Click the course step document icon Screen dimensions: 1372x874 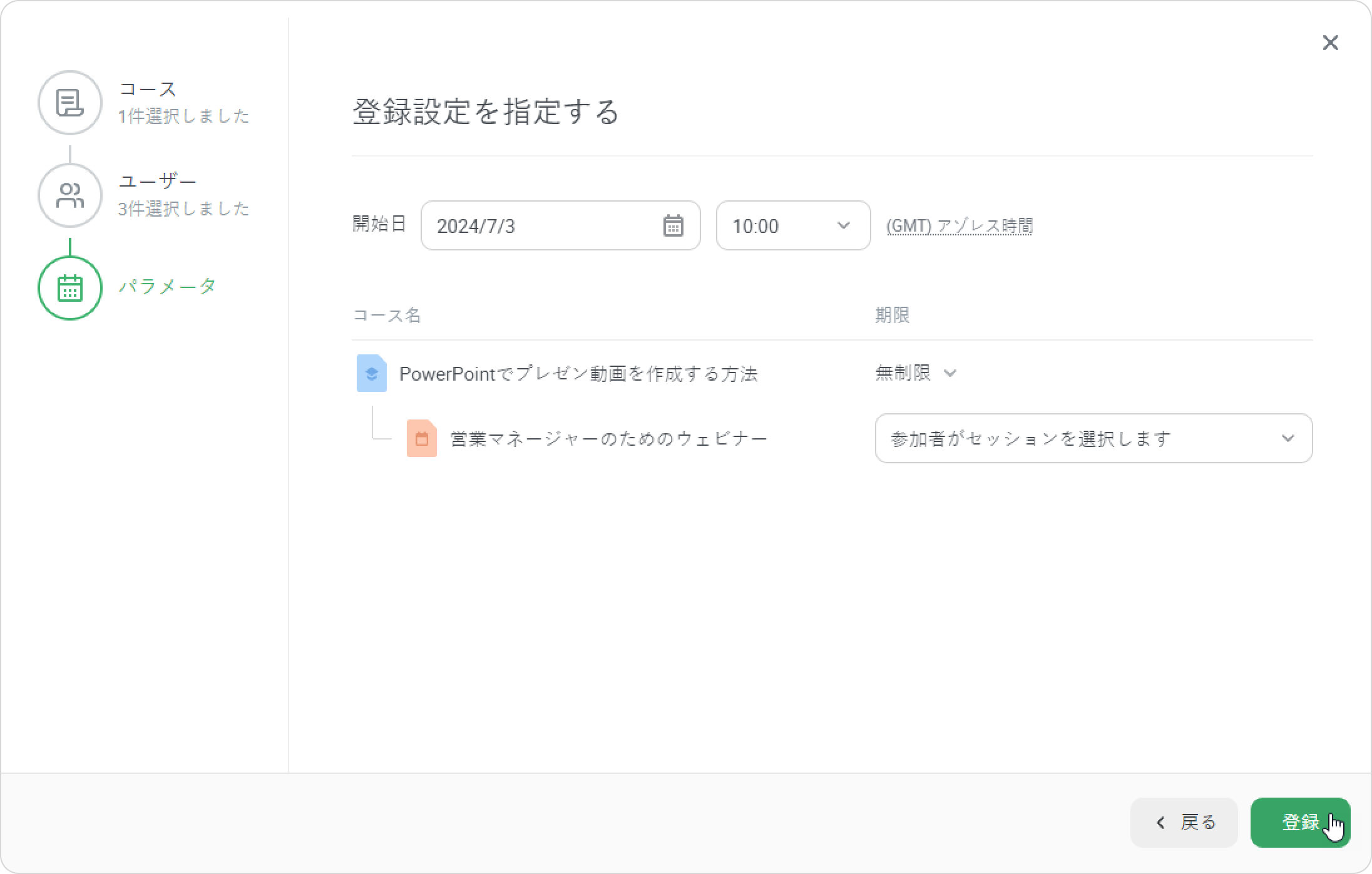(69, 103)
